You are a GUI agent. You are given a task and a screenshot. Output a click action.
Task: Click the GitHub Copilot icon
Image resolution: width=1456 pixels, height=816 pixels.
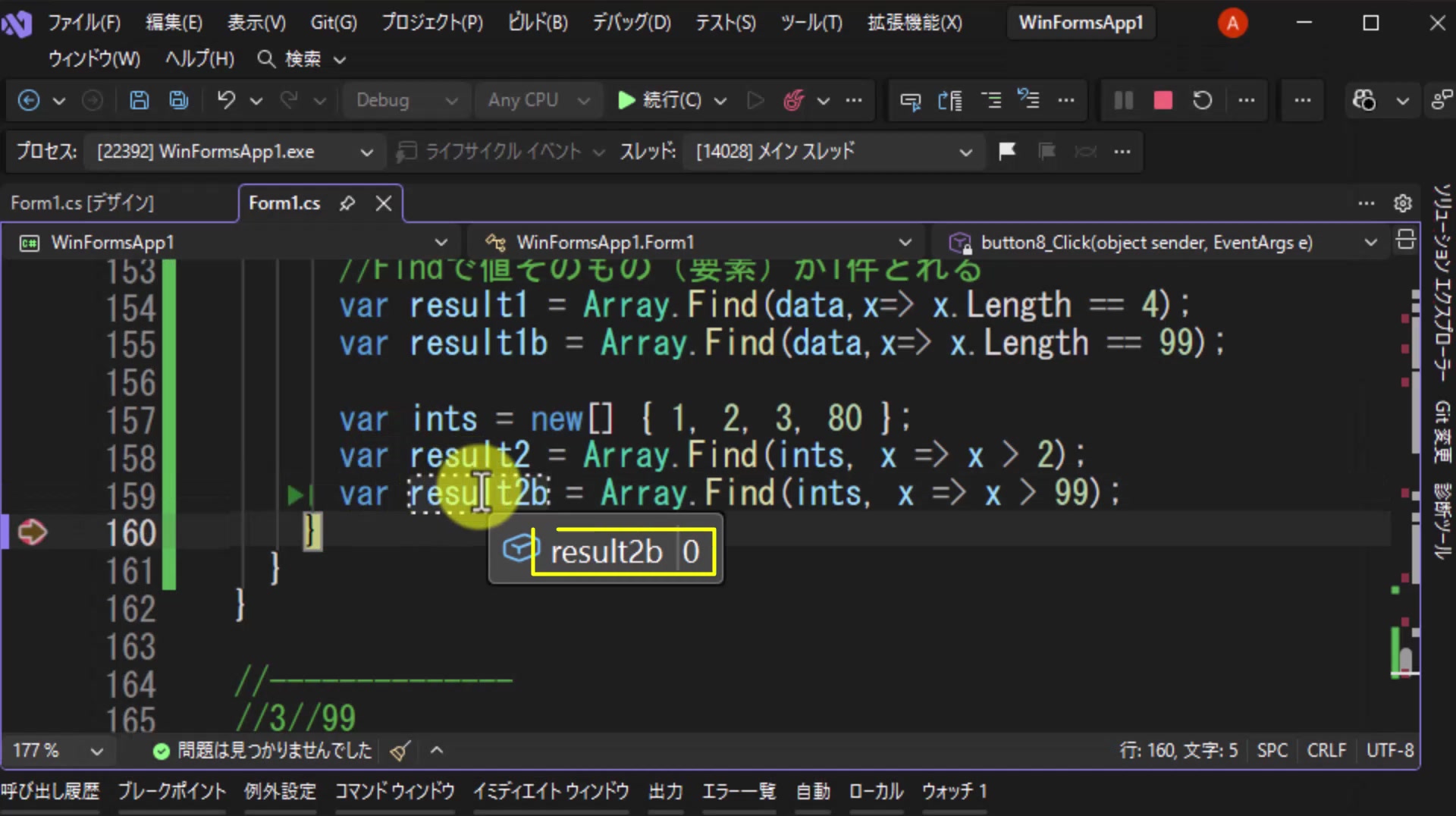[1363, 100]
